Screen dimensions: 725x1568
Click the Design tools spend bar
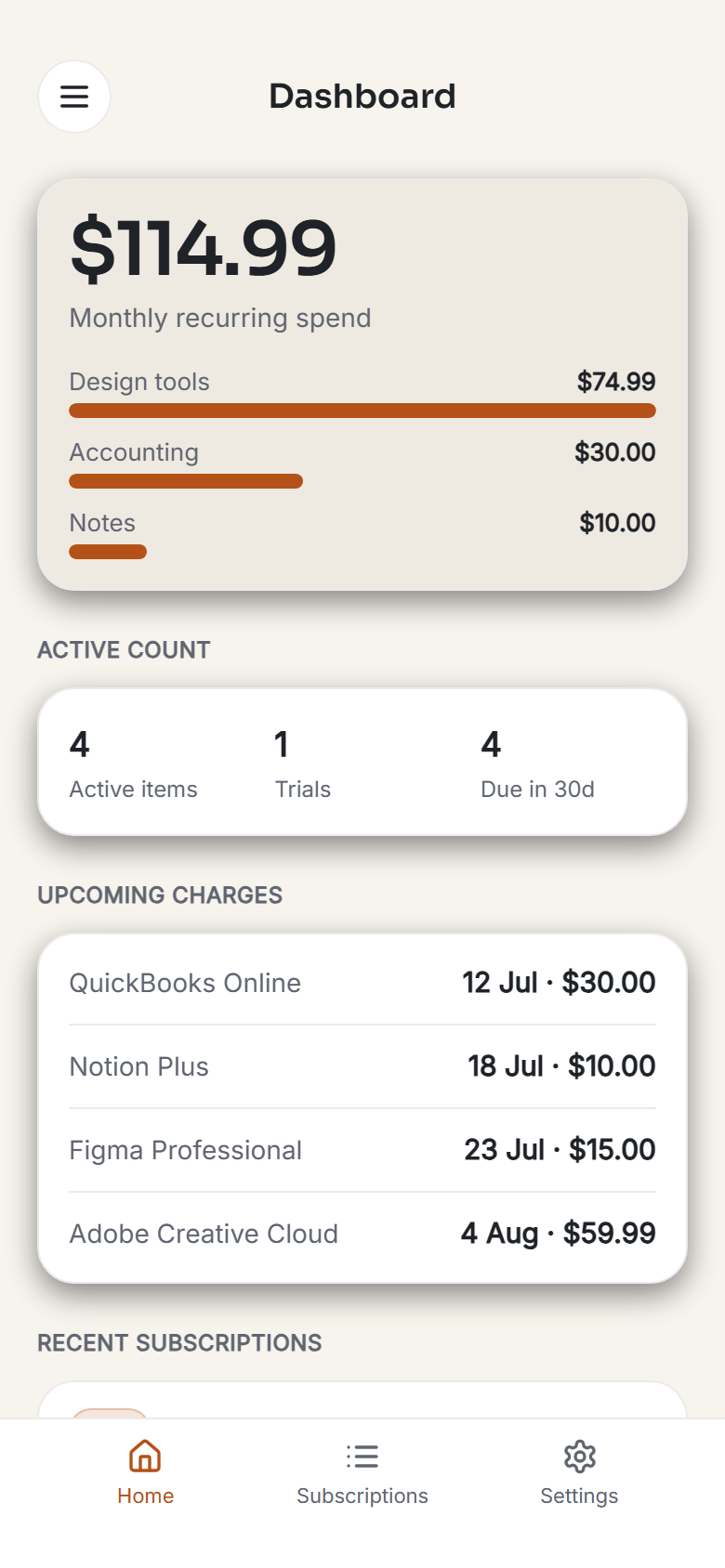click(x=362, y=411)
